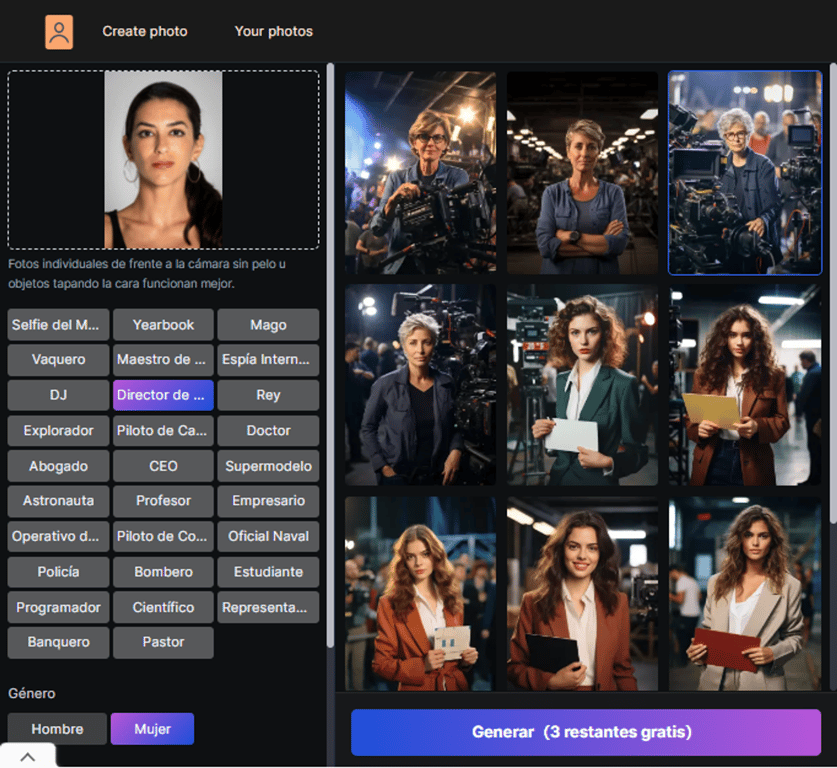Viewport: 837px width, 768px height.
Task: Click the left panel vertical scrollbar
Action: tap(330, 355)
